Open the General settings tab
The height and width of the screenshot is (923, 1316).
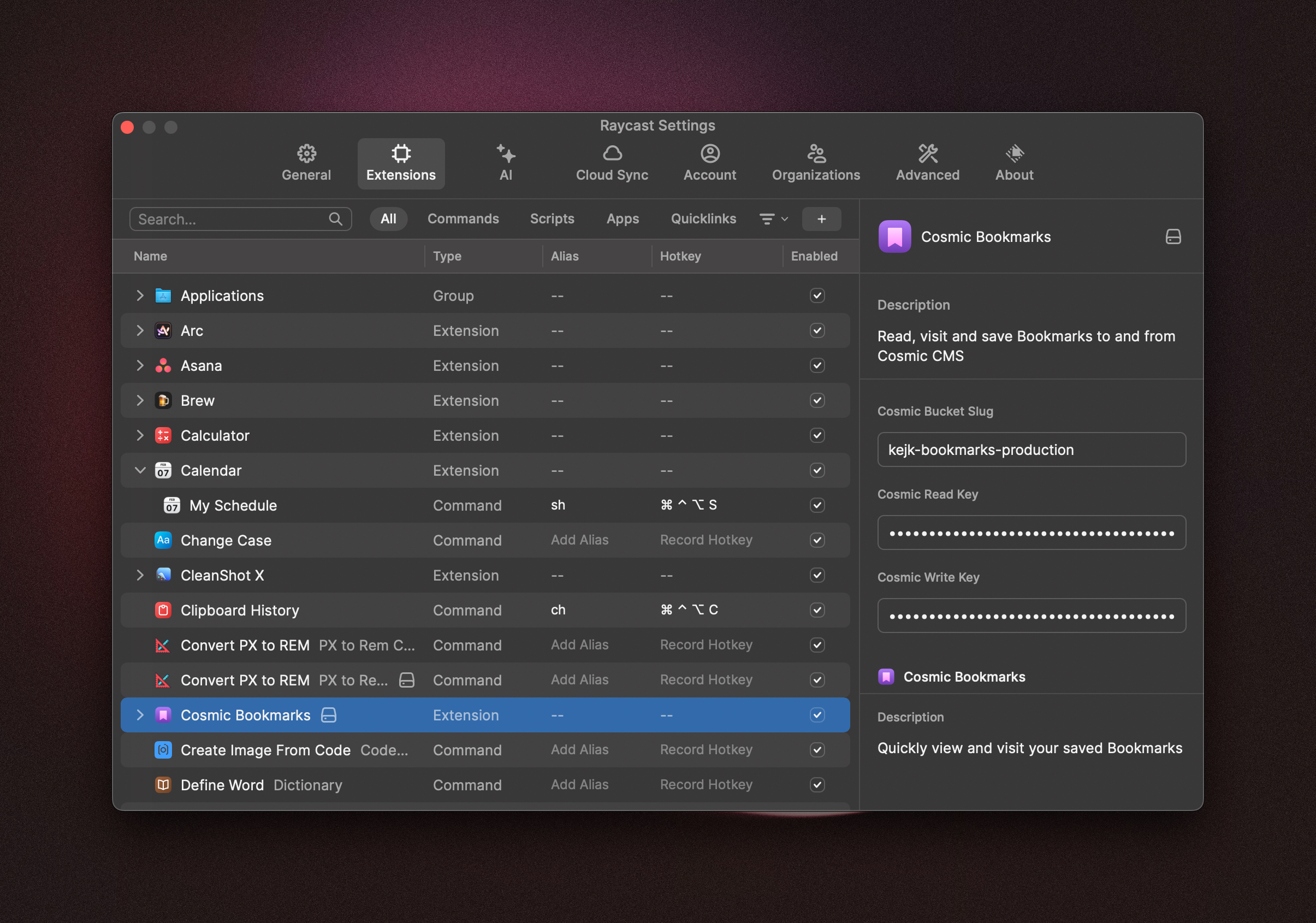coord(306,163)
